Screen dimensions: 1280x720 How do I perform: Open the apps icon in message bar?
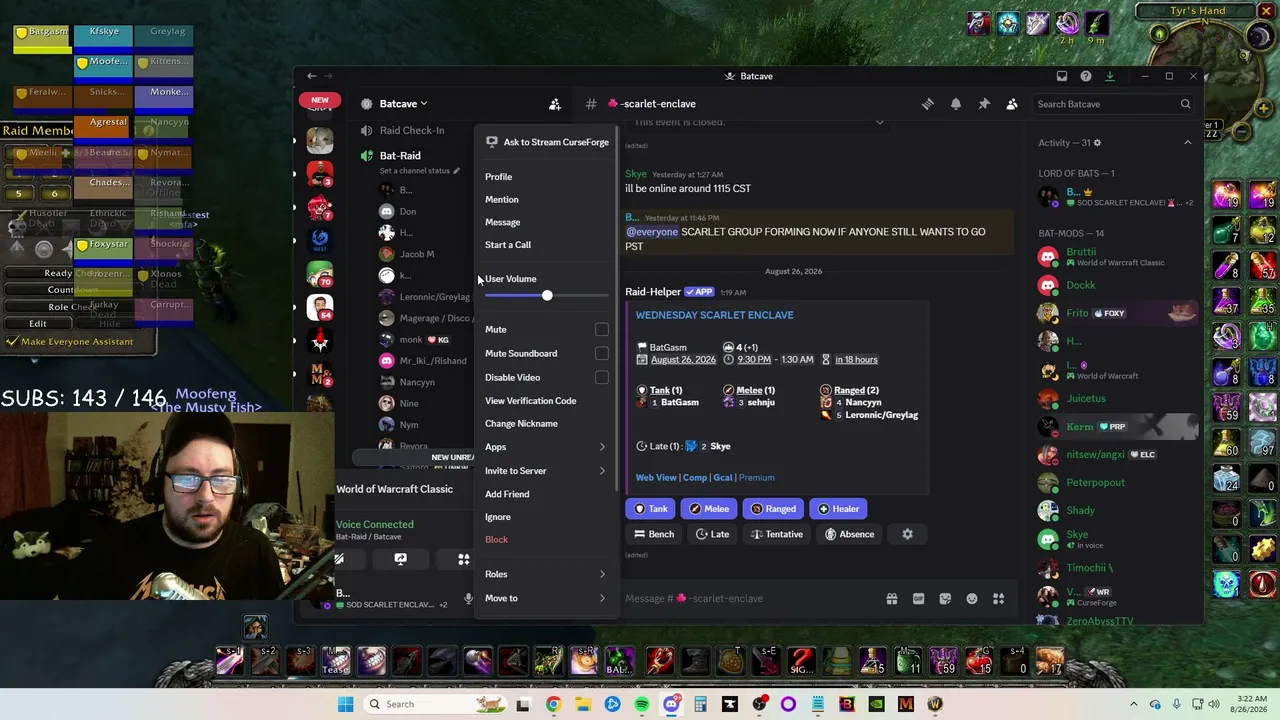pyautogui.click(x=998, y=599)
